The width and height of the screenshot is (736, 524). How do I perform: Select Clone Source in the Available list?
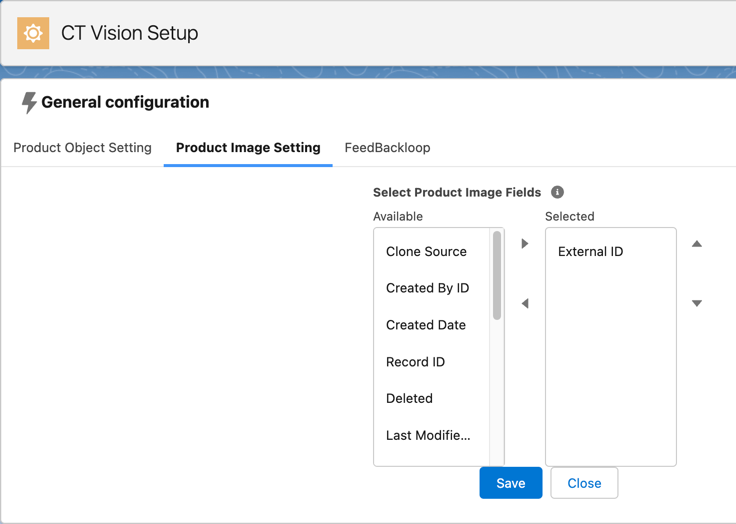point(426,252)
